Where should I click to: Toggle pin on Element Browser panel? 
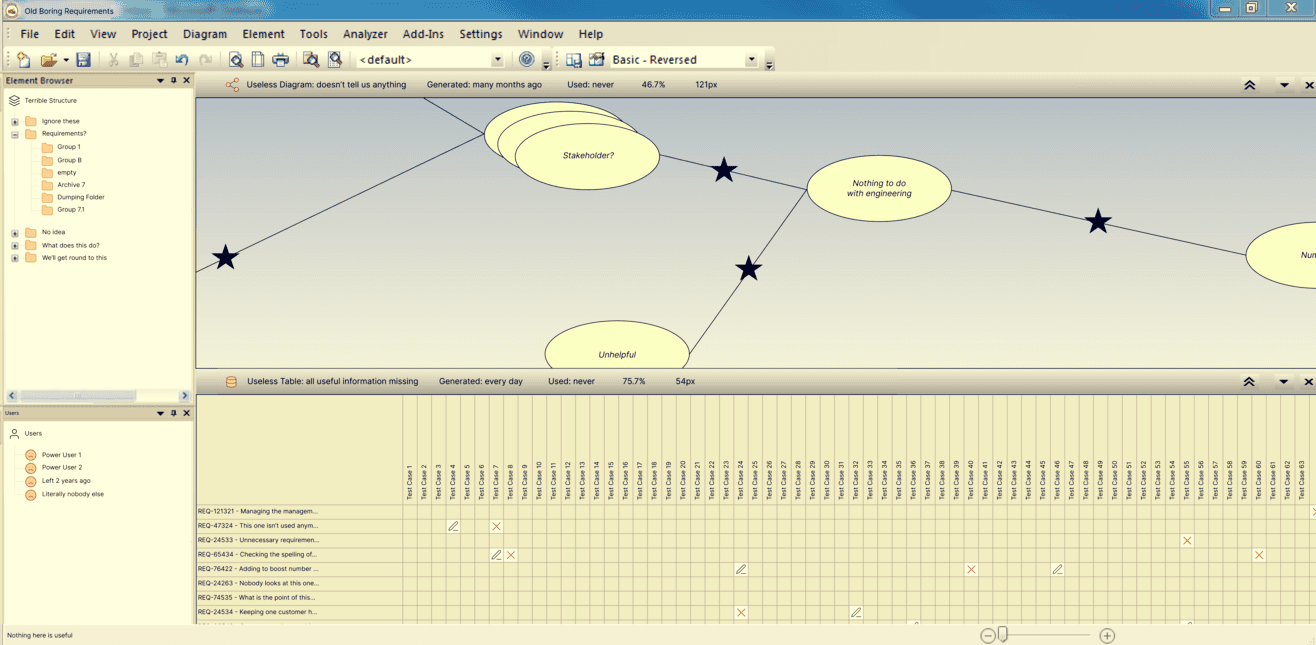pos(173,81)
